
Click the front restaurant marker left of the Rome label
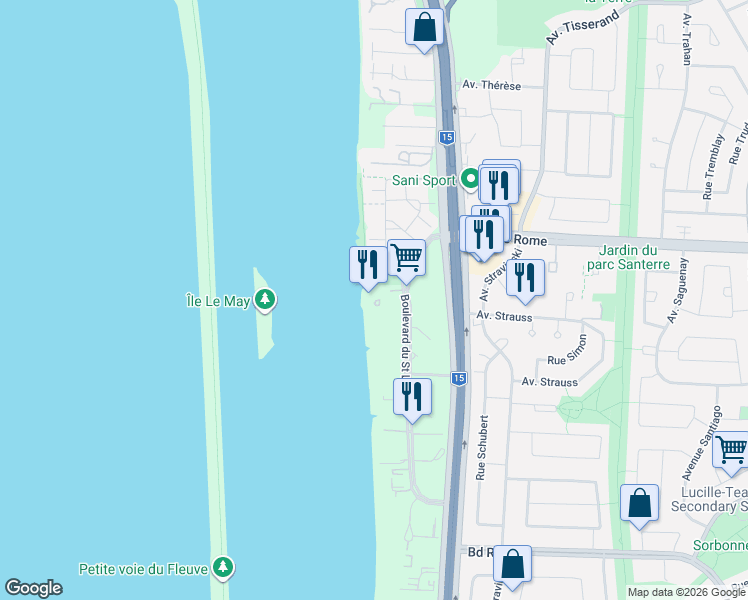click(x=484, y=237)
